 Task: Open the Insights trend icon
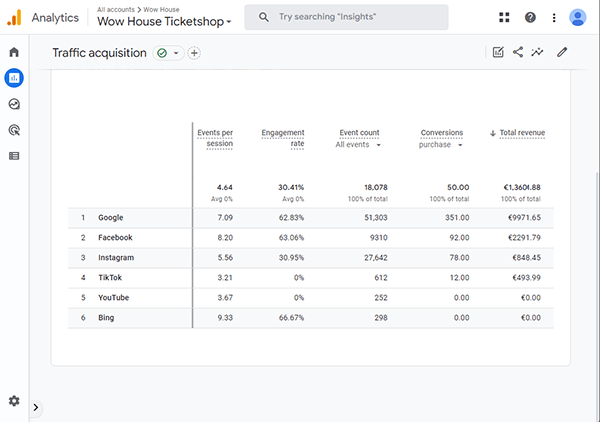click(x=538, y=52)
